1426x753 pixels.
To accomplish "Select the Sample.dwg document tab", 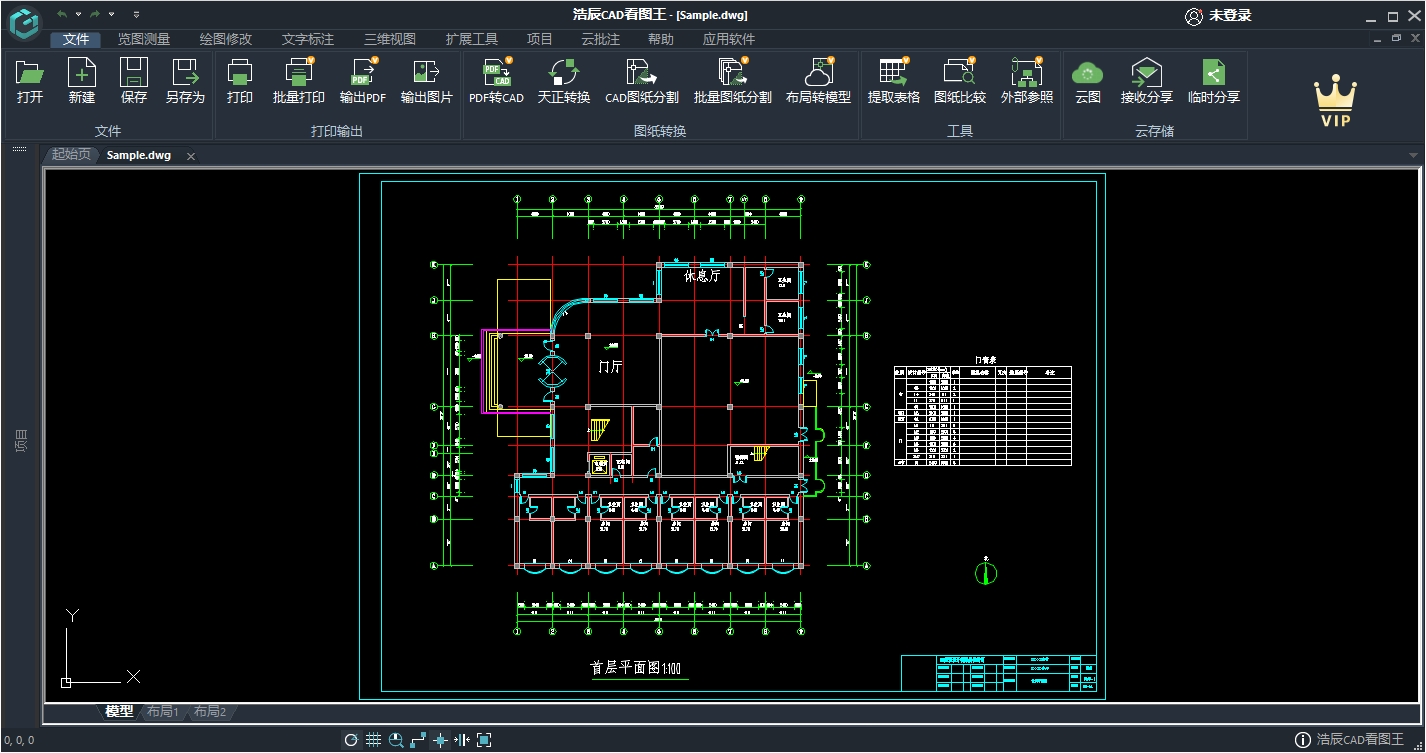I will pyautogui.click(x=139, y=155).
